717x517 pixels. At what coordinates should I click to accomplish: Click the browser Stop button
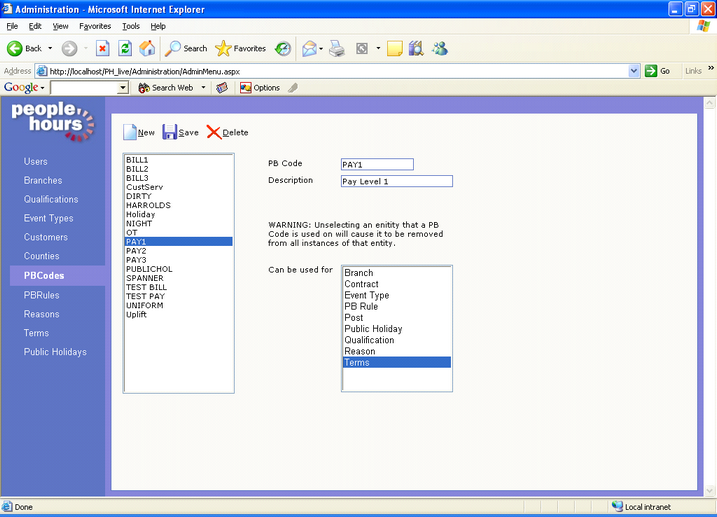(102, 48)
